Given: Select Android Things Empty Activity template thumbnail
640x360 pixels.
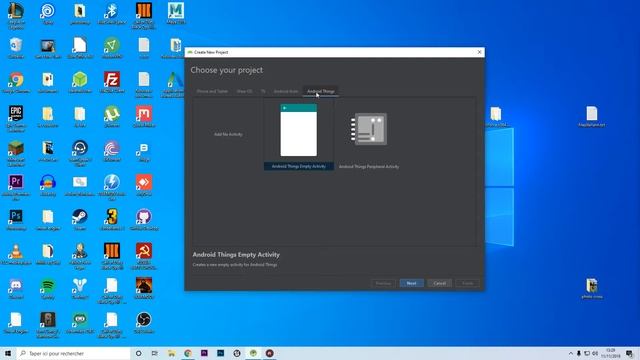Looking at the screenshot, I should pos(298,130).
